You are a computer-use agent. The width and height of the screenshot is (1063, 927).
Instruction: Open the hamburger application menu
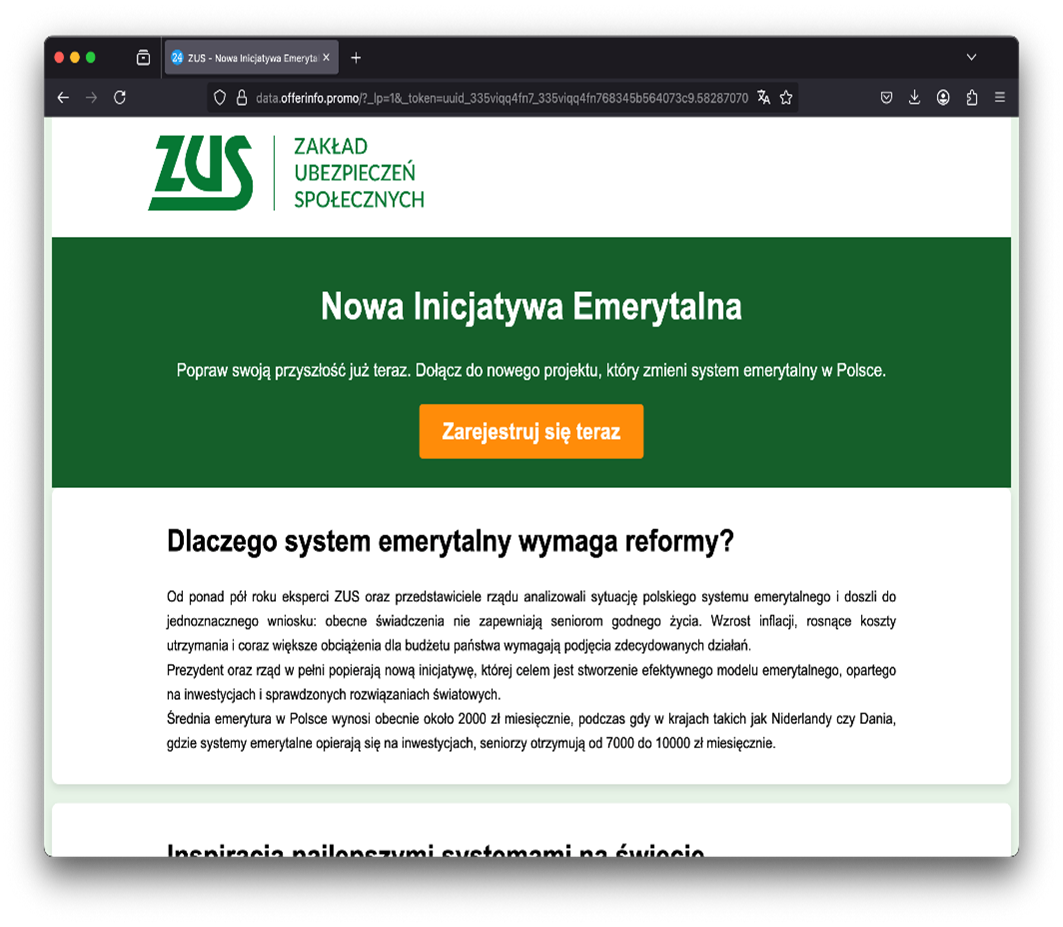pos(1000,98)
